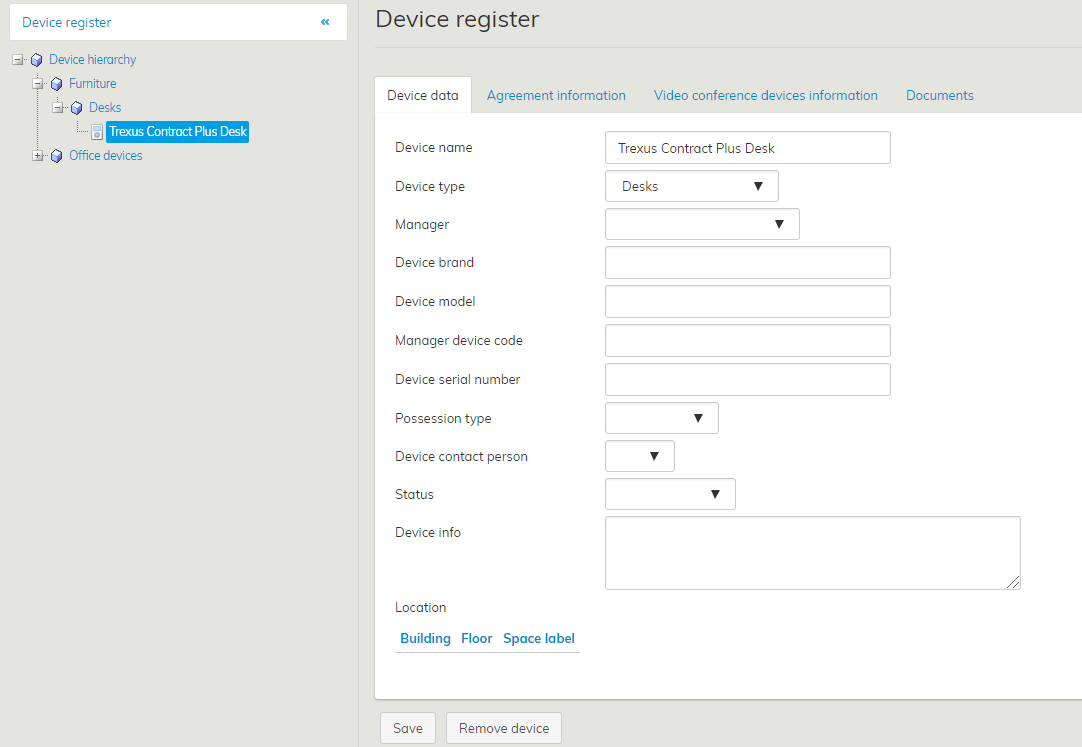The height and width of the screenshot is (747, 1082).
Task: Collapse the Device hierarchy root node
Action: pos(18,60)
